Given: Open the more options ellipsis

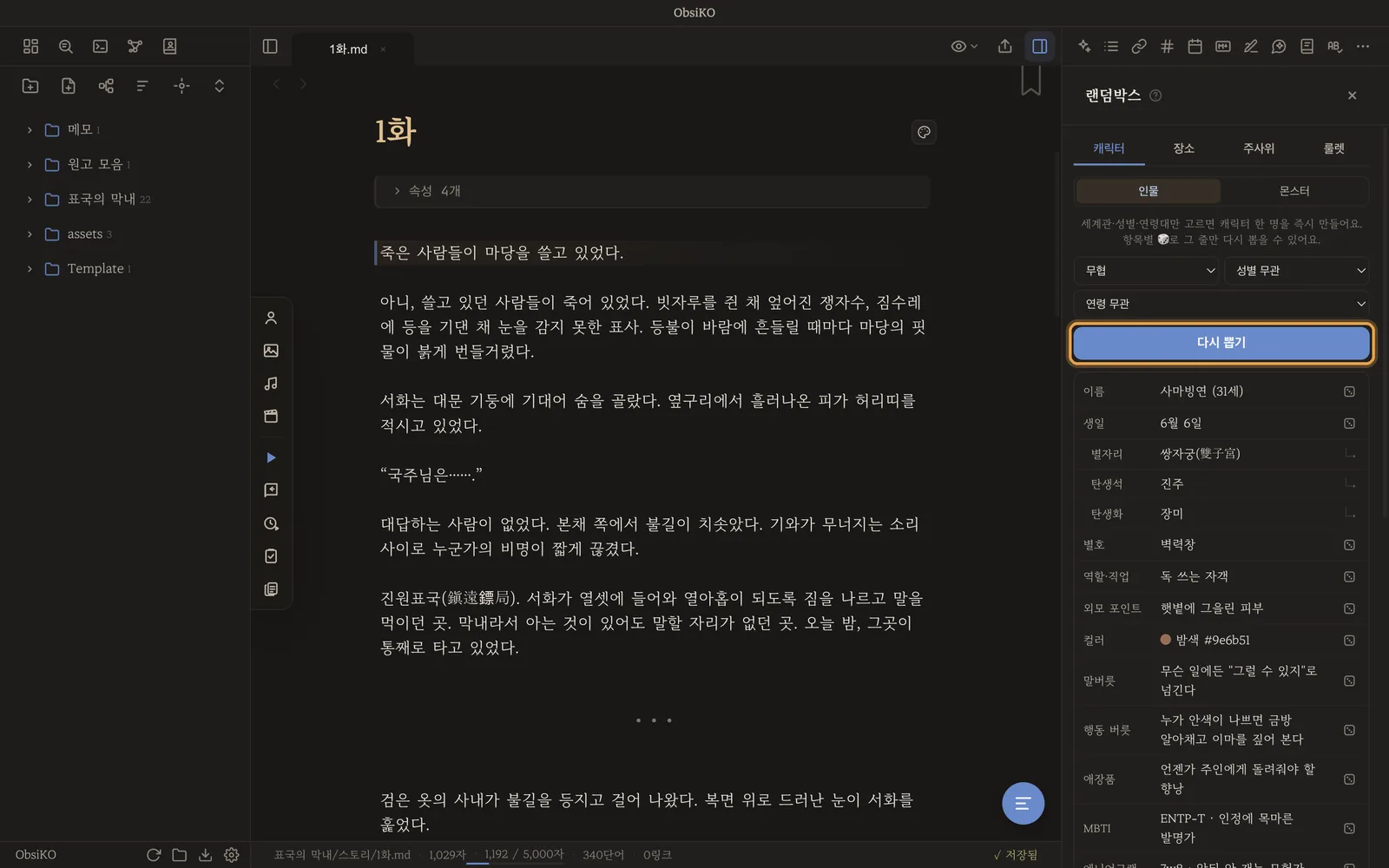Looking at the screenshot, I should pyautogui.click(x=1363, y=47).
